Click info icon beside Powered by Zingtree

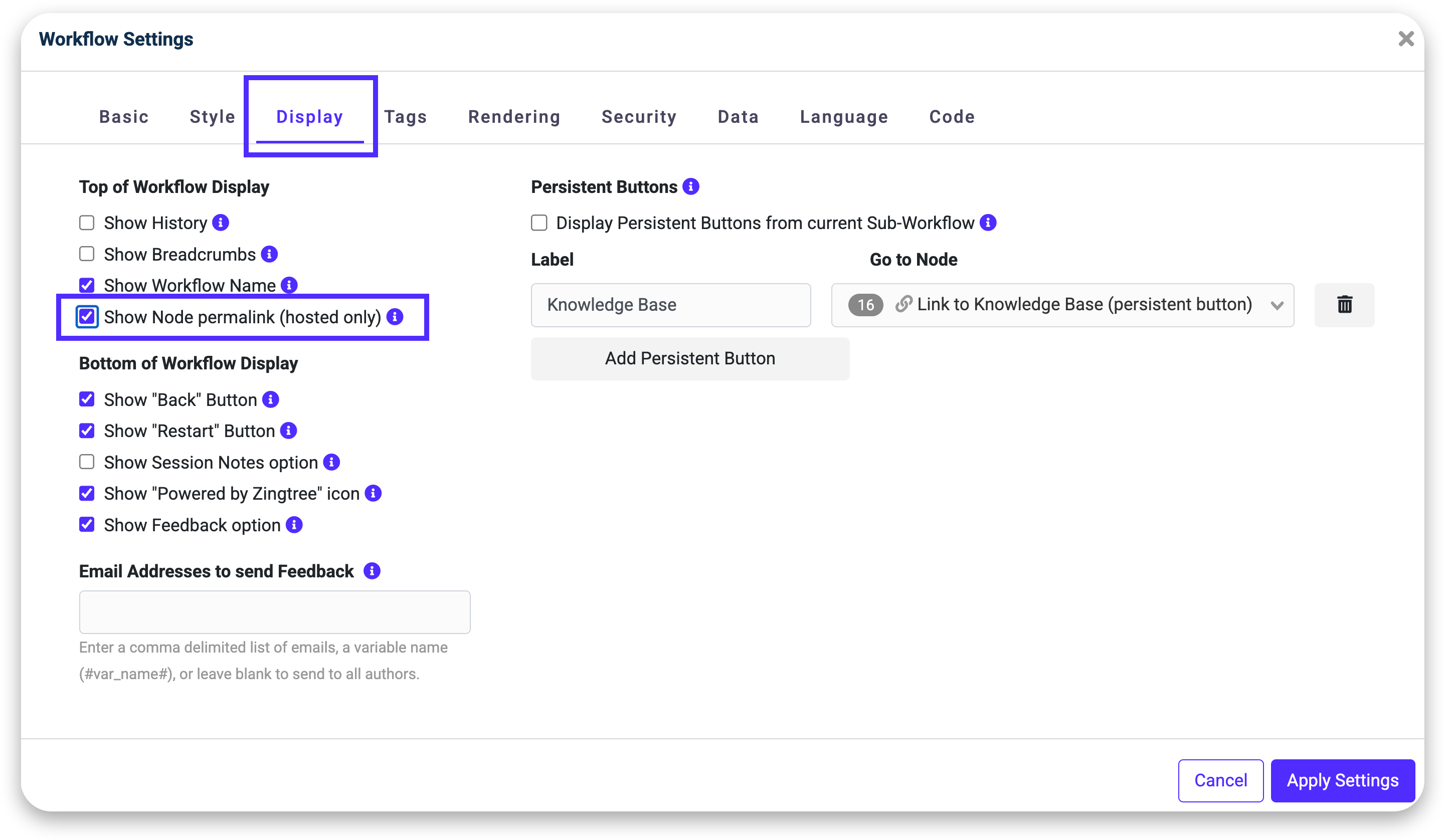pyautogui.click(x=374, y=493)
